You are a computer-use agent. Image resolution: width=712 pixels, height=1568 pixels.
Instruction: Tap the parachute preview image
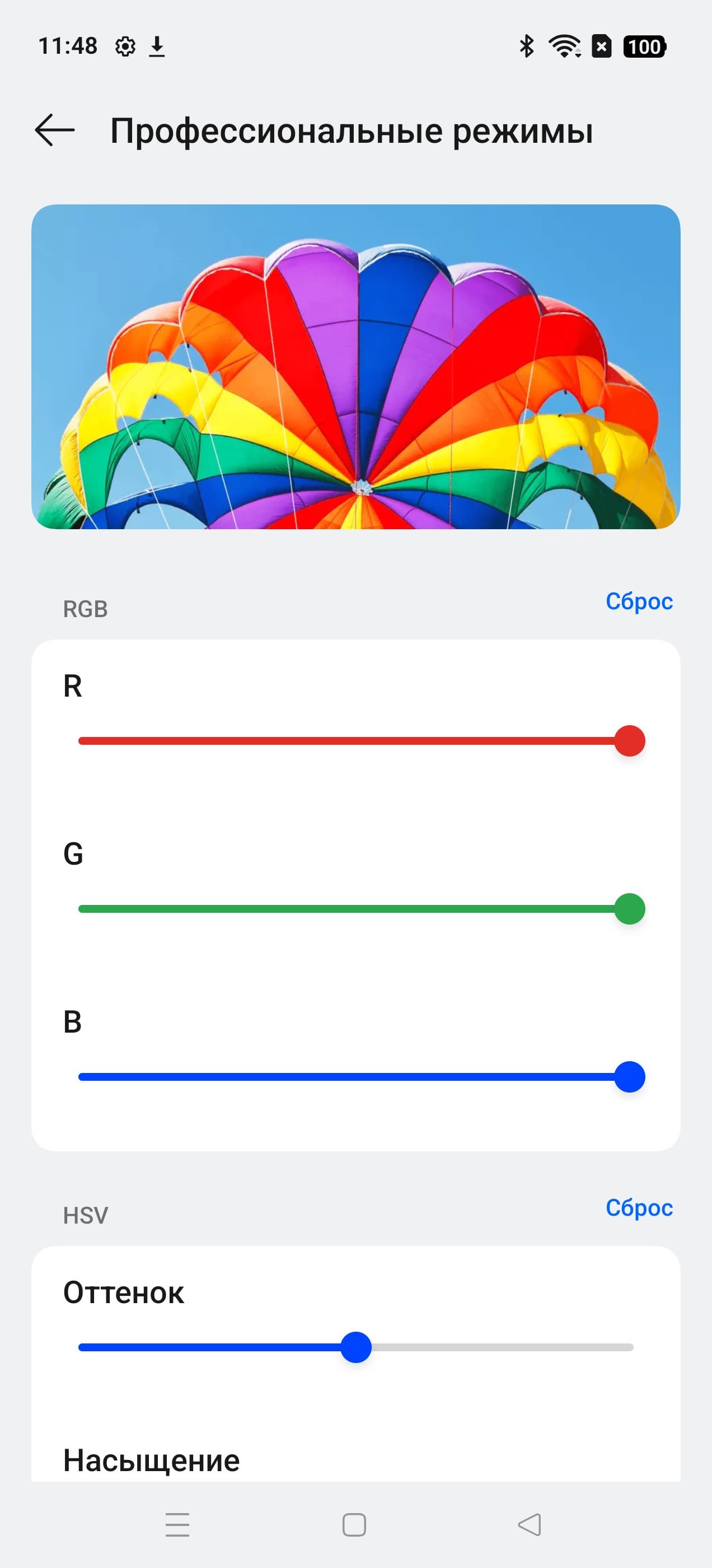click(356, 366)
